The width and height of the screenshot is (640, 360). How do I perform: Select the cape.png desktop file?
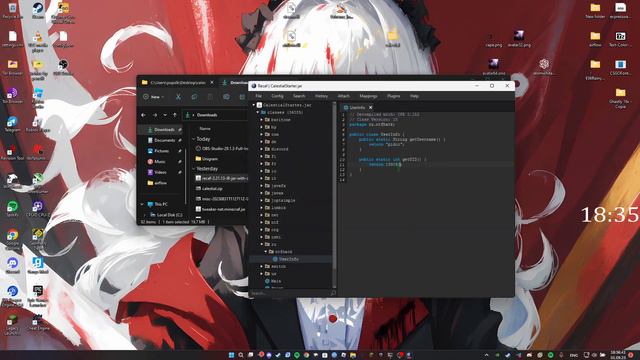click(x=493, y=40)
